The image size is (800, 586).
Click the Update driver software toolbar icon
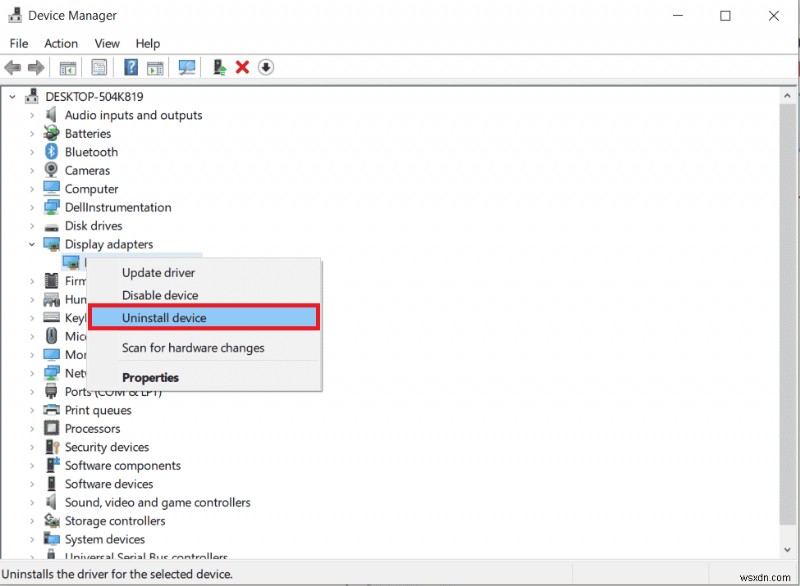219,67
